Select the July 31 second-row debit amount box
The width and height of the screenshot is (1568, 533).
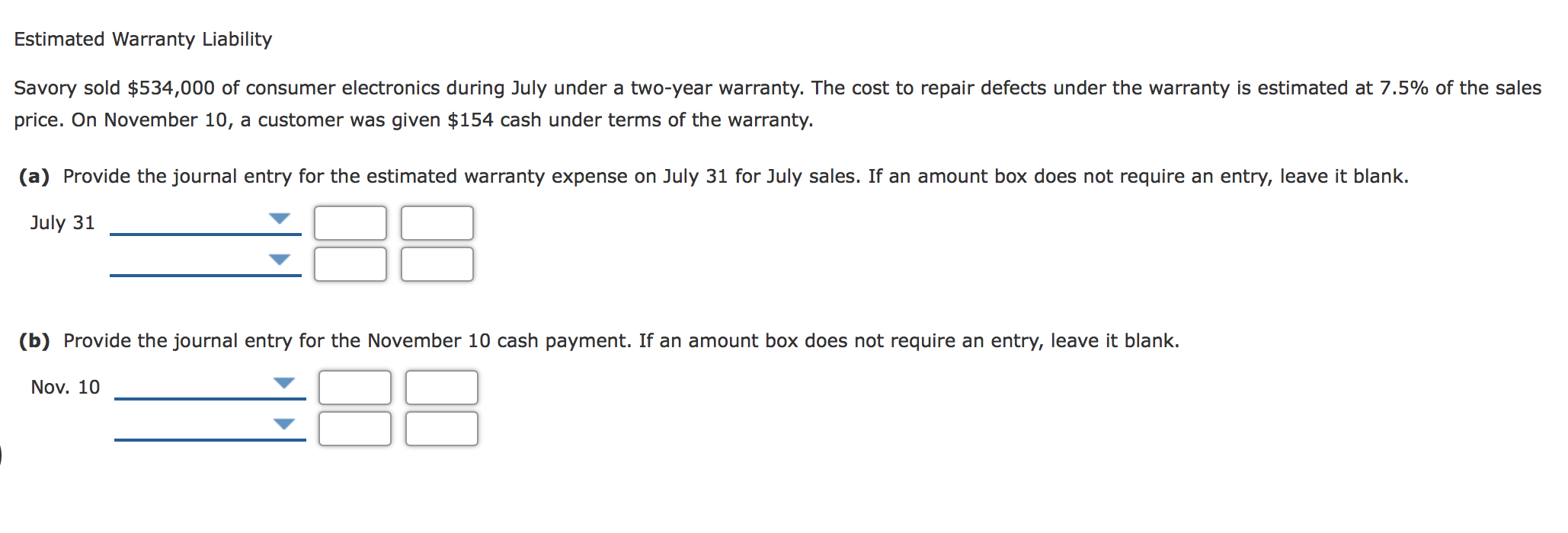coord(350,264)
